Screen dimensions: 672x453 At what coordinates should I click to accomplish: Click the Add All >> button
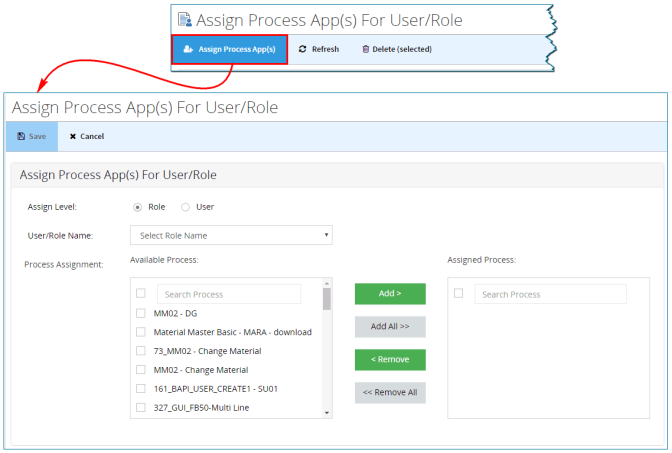390,327
